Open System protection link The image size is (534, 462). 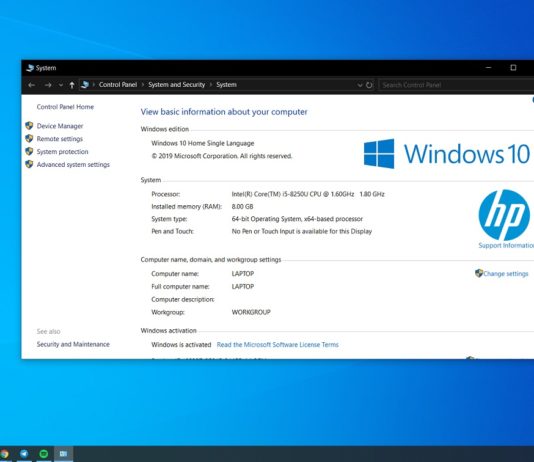62,152
